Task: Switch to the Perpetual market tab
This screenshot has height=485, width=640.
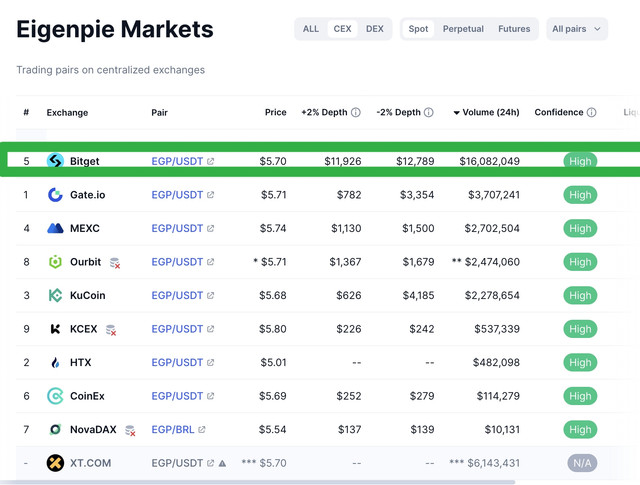Action: point(463,29)
